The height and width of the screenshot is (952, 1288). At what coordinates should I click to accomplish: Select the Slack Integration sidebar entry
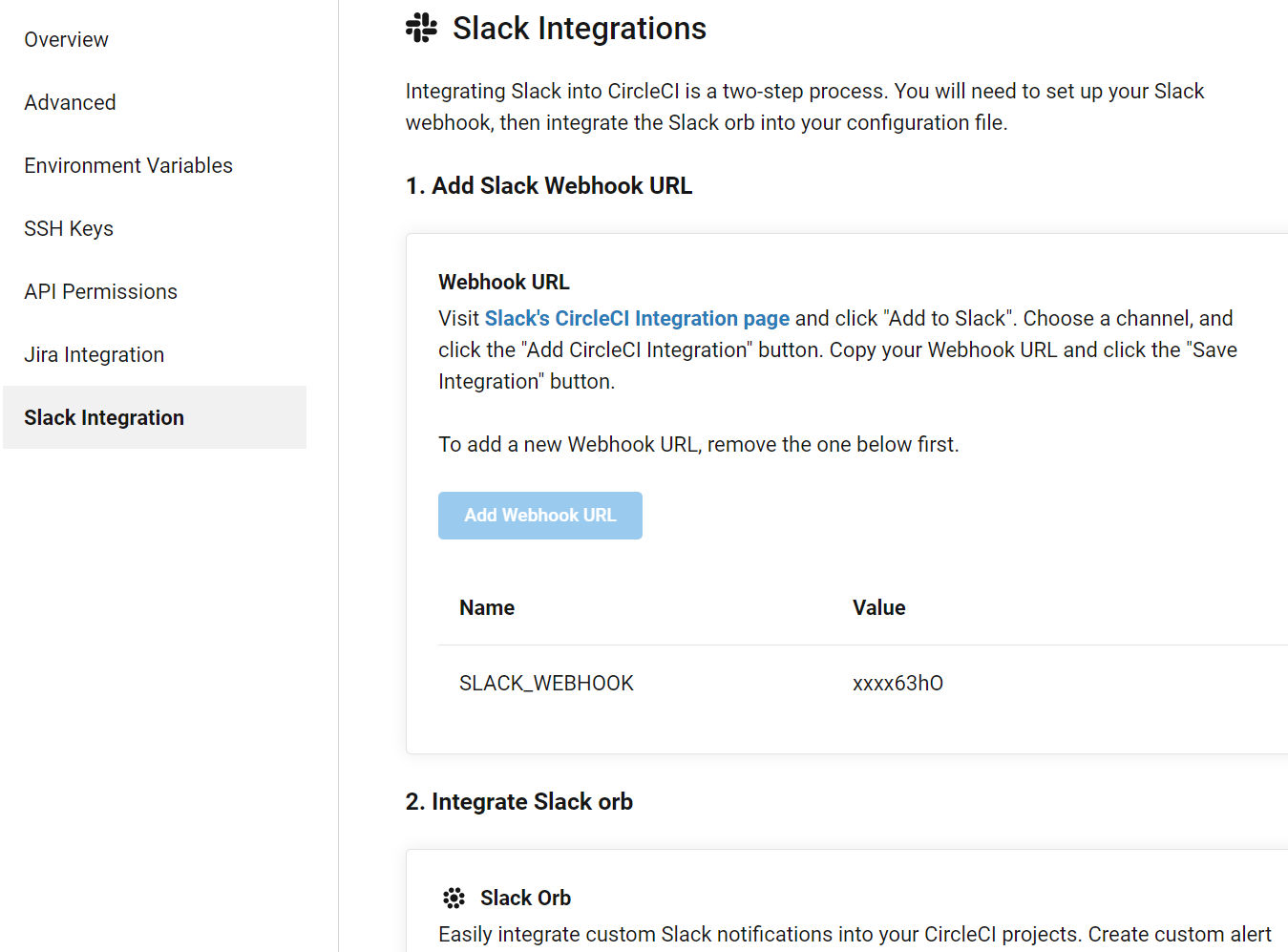pos(104,417)
